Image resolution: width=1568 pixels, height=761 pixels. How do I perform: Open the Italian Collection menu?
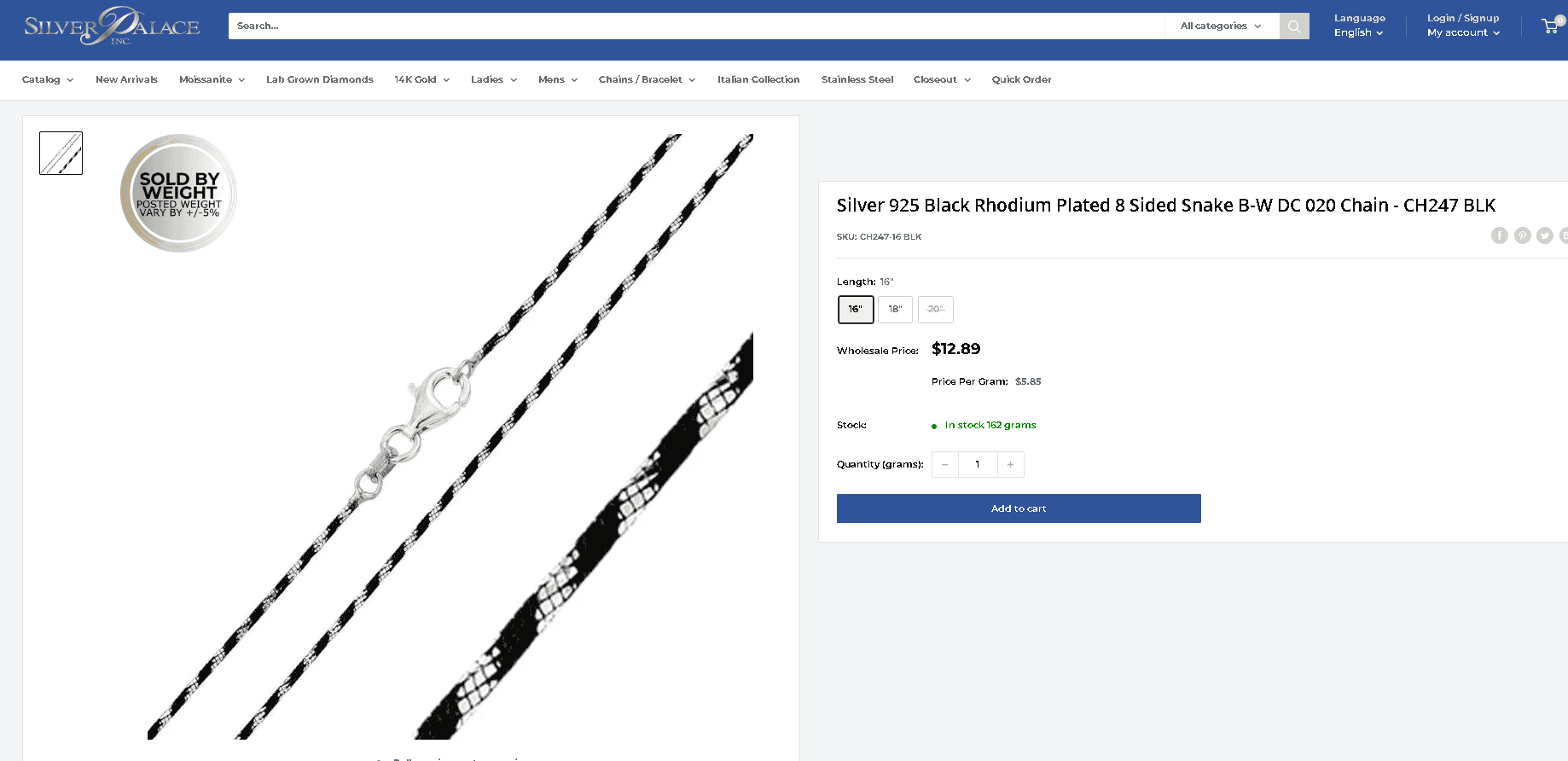[x=758, y=79]
